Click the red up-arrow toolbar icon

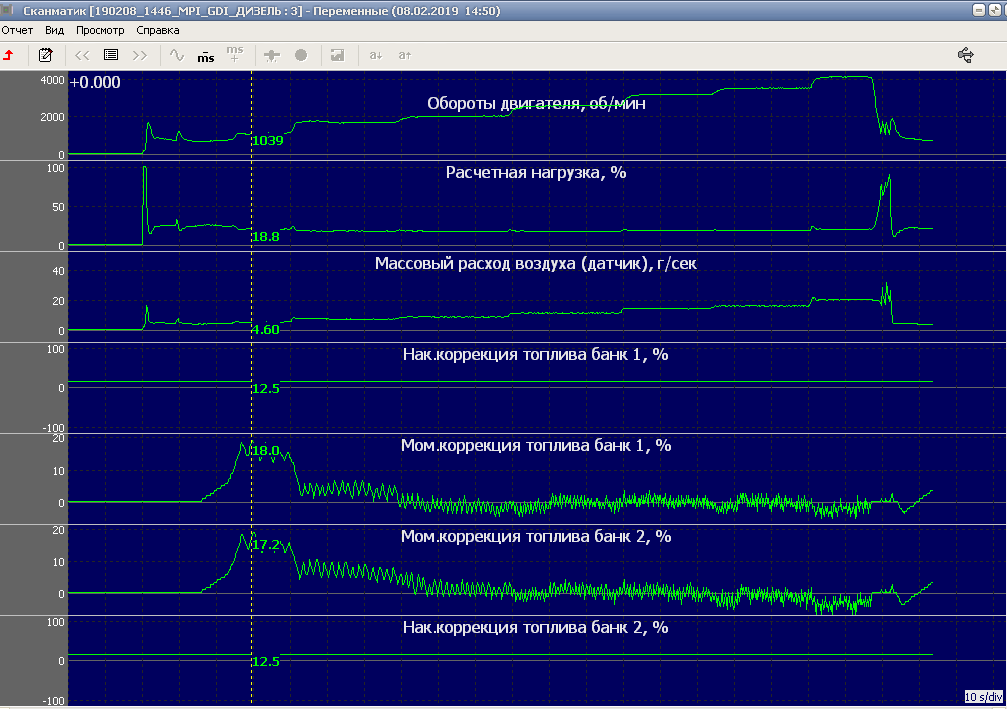coord(10,55)
